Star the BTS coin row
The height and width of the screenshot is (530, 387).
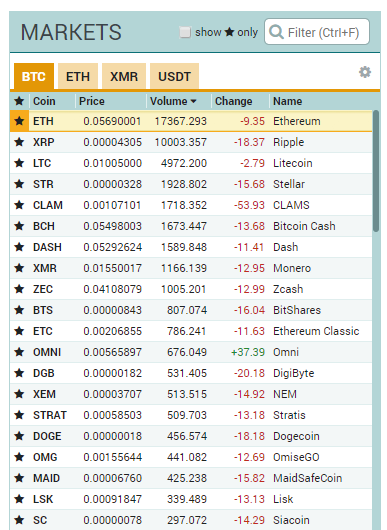click(19, 310)
